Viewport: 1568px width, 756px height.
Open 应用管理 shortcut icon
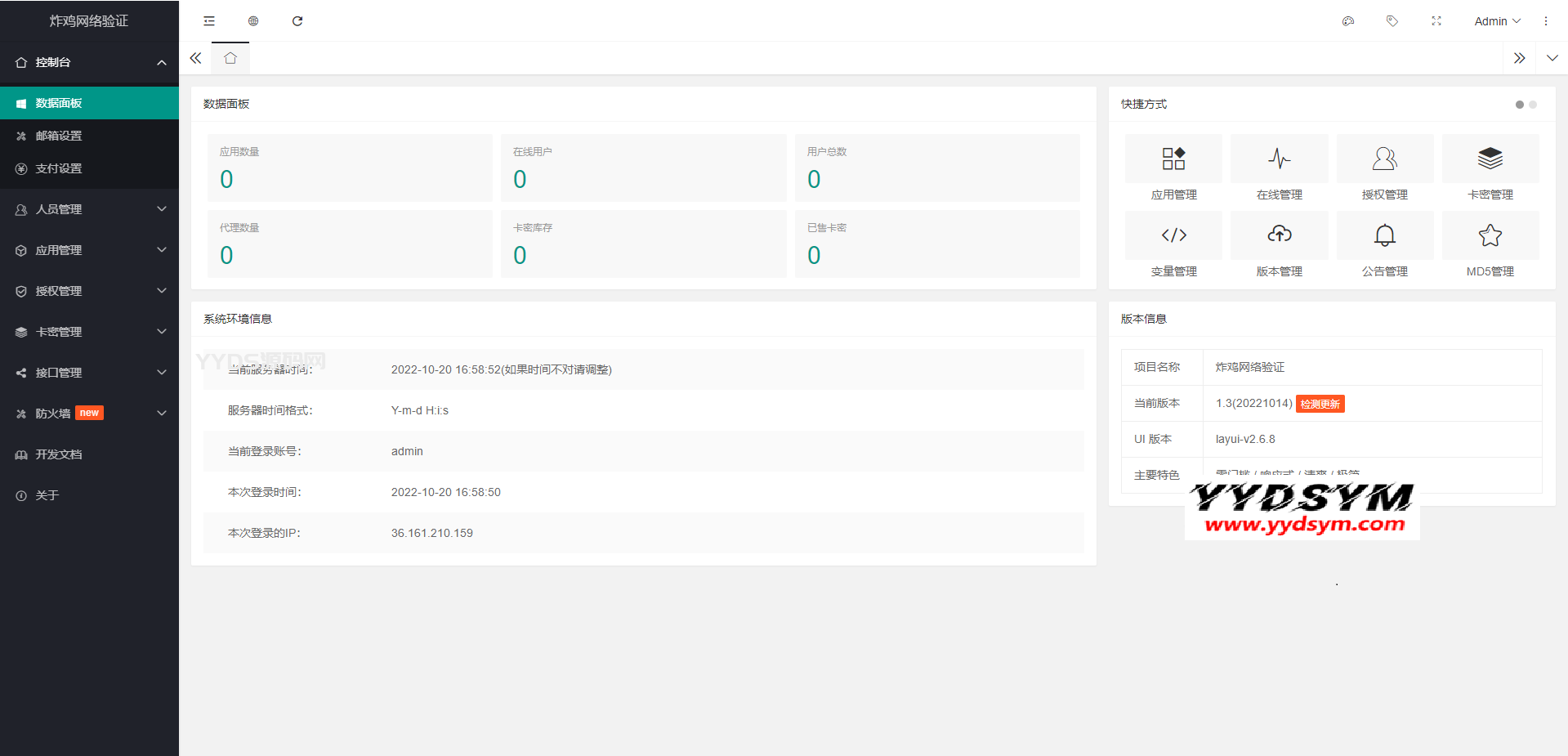pyautogui.click(x=1173, y=159)
